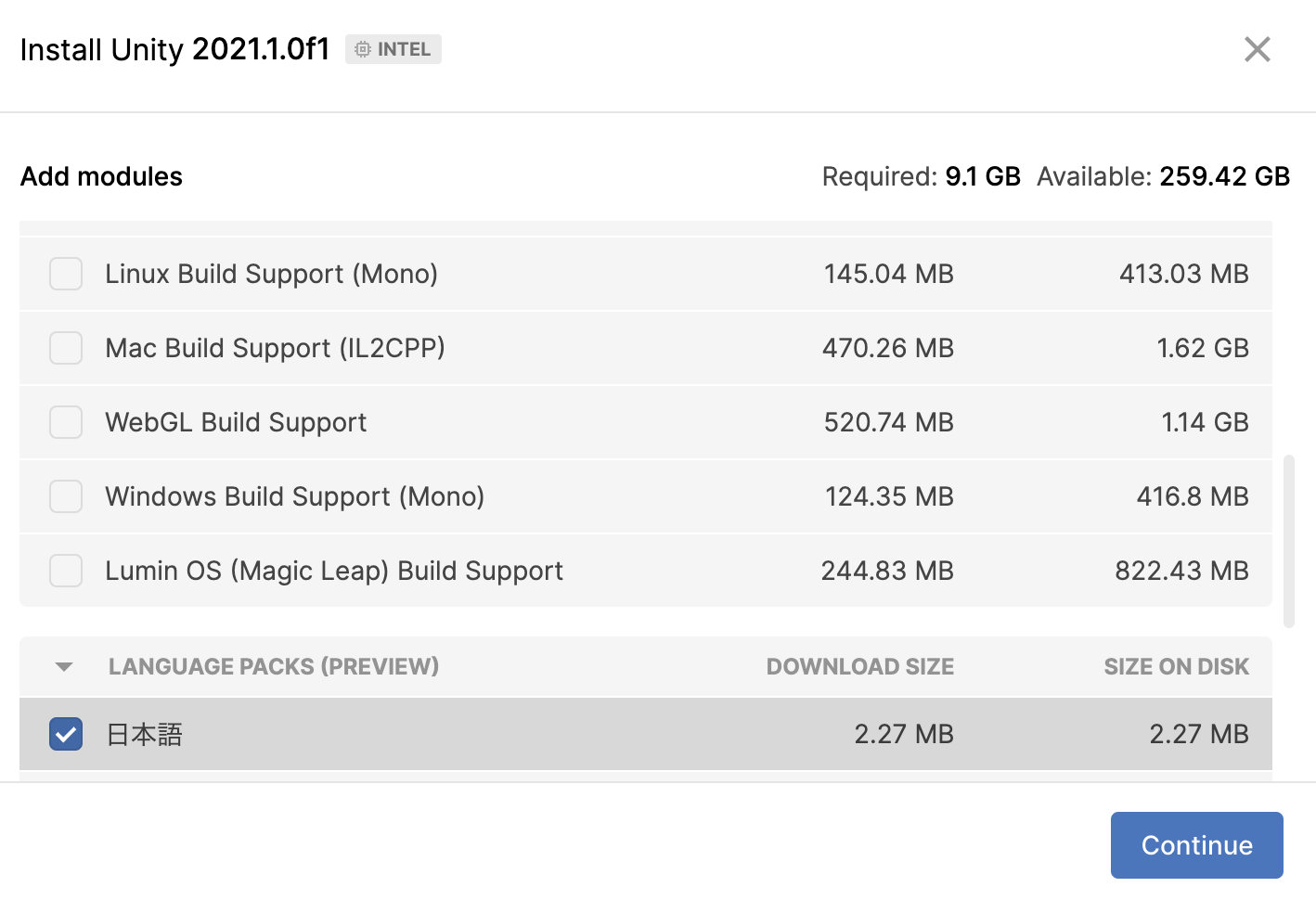
Task: Click the Size on Disk column header
Action: (x=1176, y=667)
